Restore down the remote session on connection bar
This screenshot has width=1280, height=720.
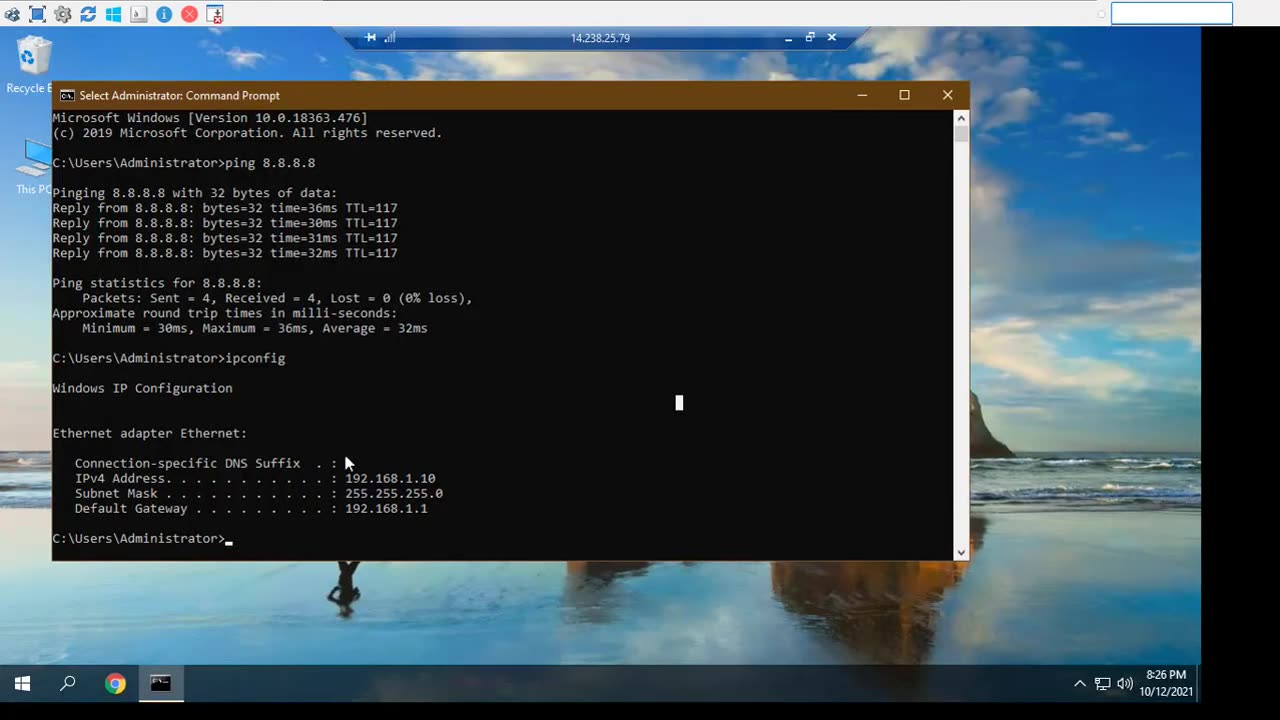coord(810,38)
